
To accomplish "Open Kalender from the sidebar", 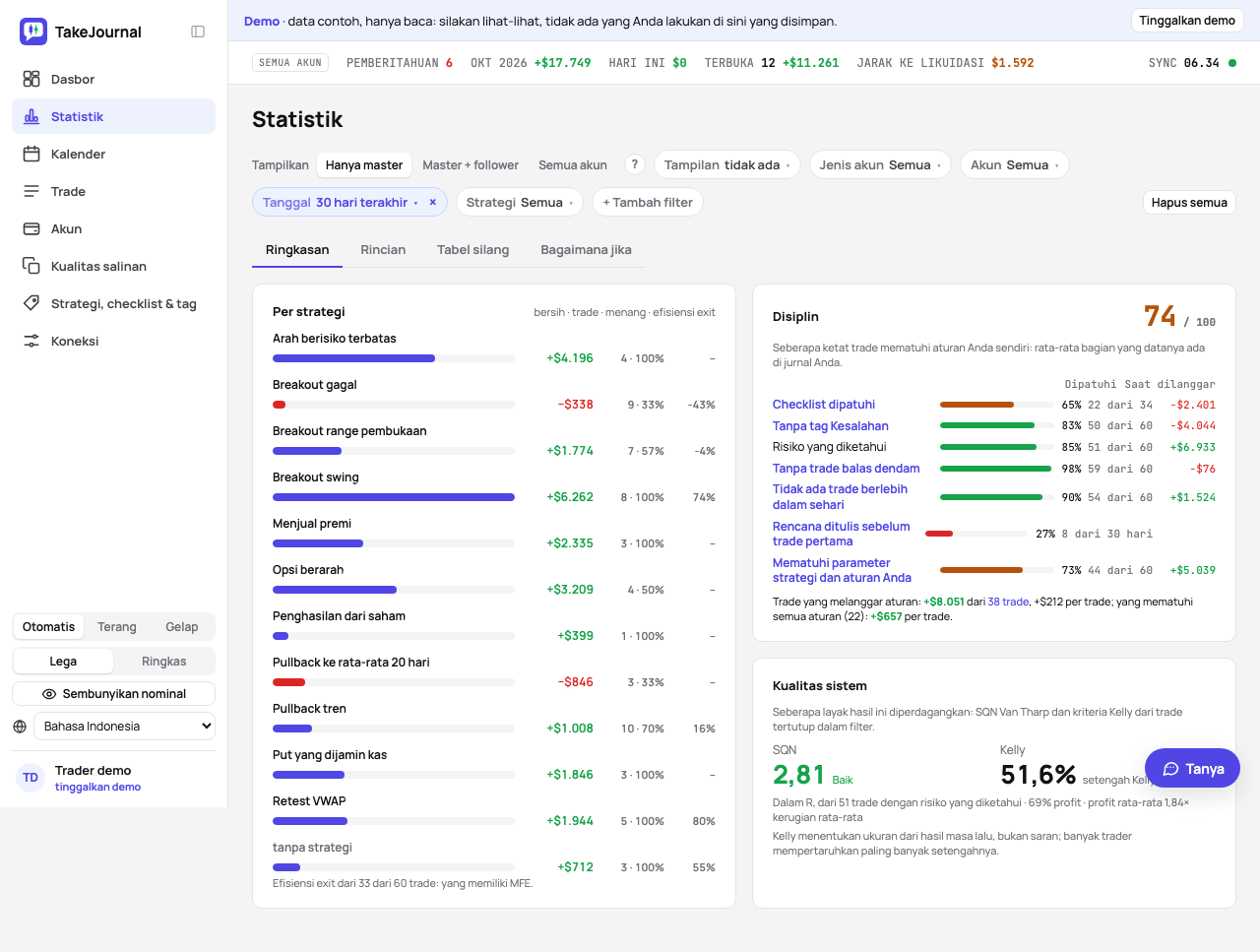I will [113, 154].
